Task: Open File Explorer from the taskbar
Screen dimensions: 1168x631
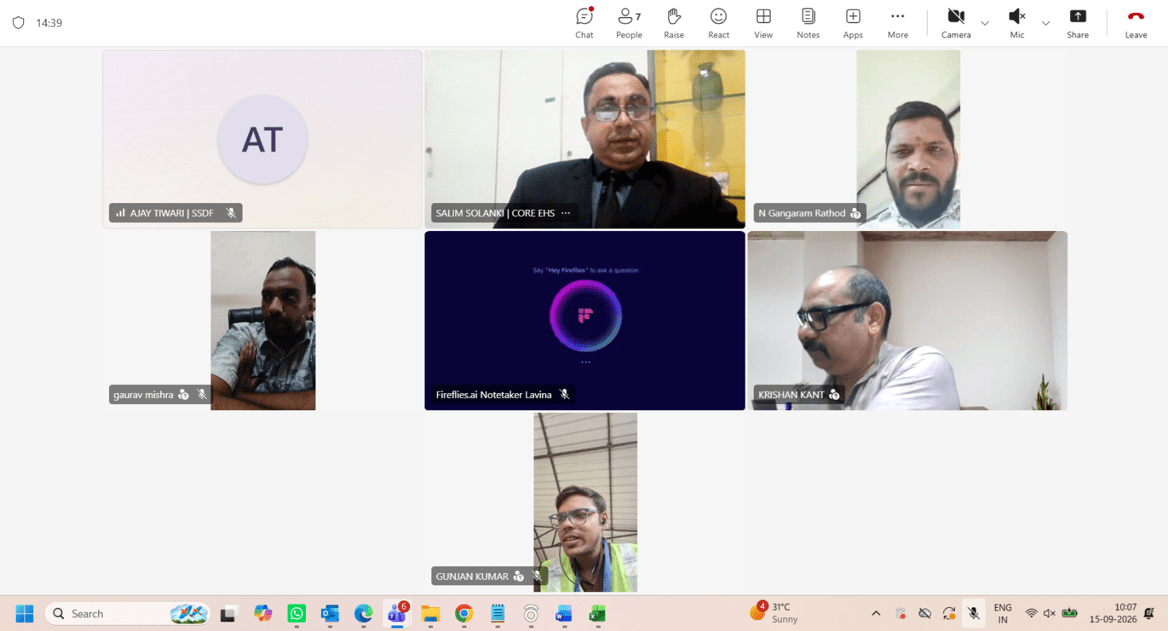Action: (431, 613)
